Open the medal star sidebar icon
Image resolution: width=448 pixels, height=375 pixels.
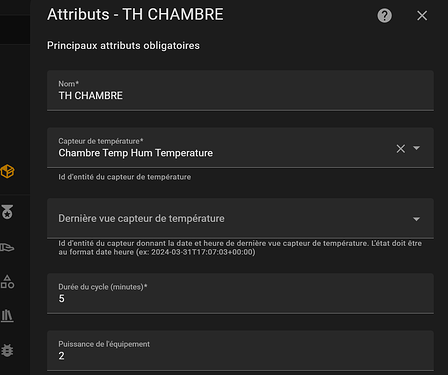coord(7,212)
